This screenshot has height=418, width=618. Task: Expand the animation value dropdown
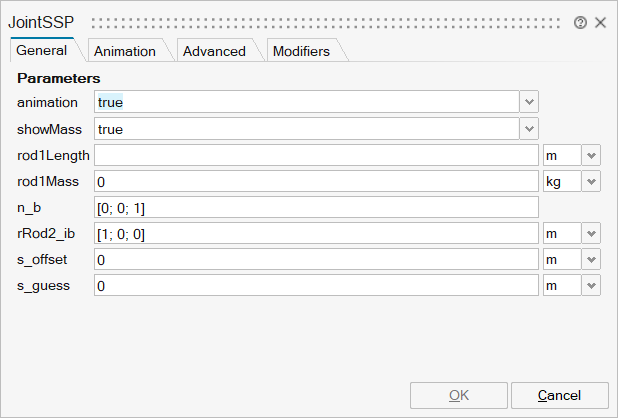point(529,102)
